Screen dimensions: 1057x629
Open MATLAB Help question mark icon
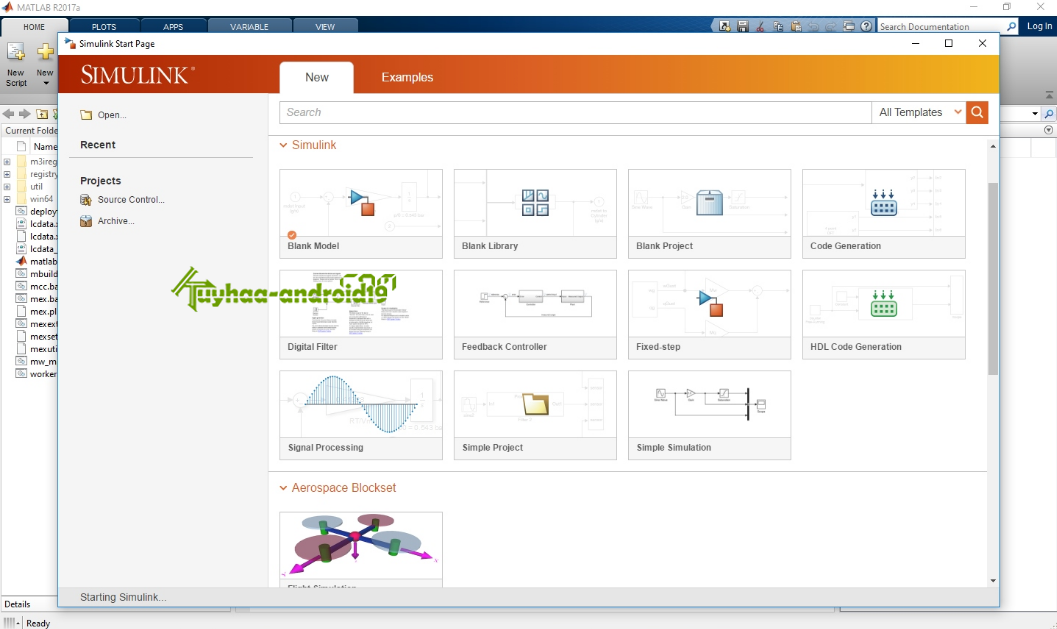click(866, 26)
